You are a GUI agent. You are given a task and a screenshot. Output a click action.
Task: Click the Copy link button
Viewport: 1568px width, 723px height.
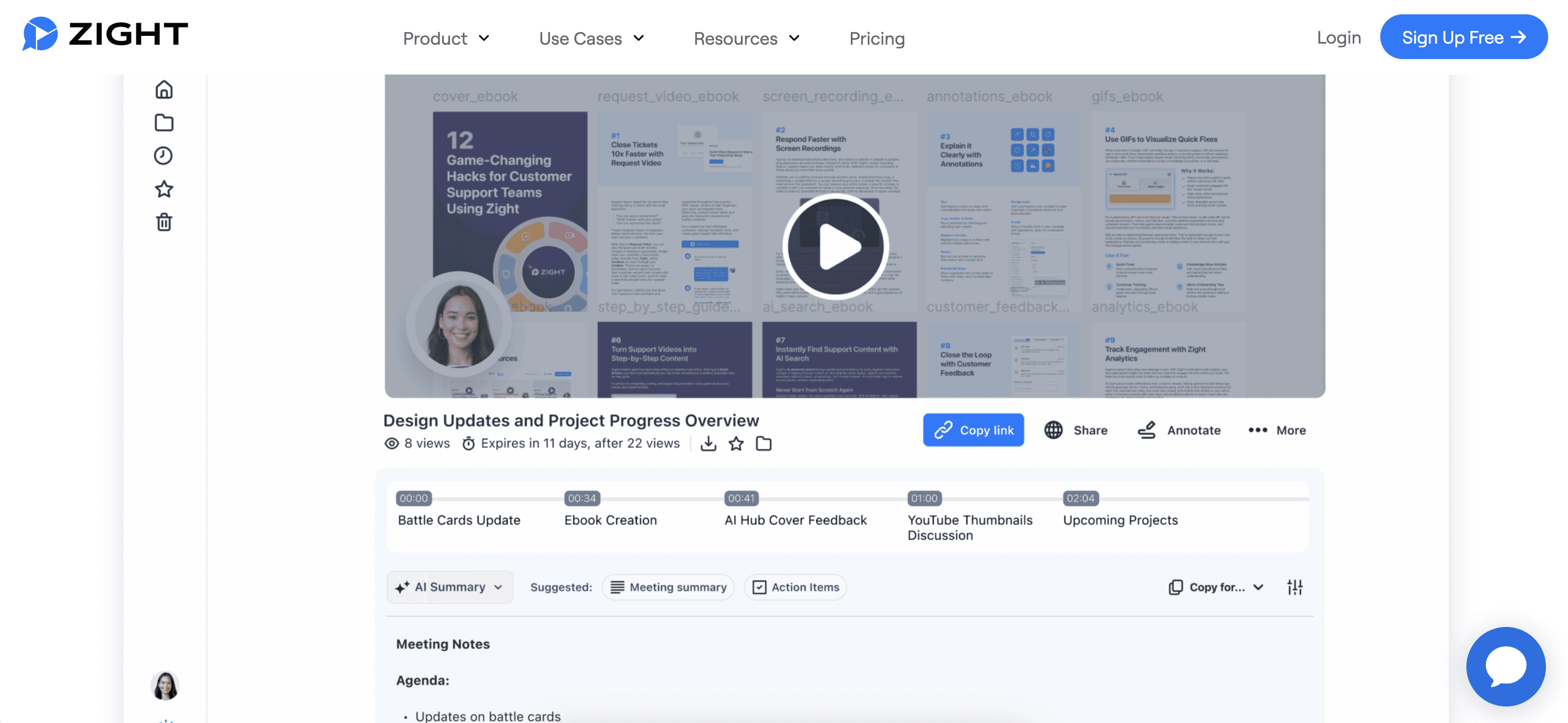pyautogui.click(x=973, y=430)
